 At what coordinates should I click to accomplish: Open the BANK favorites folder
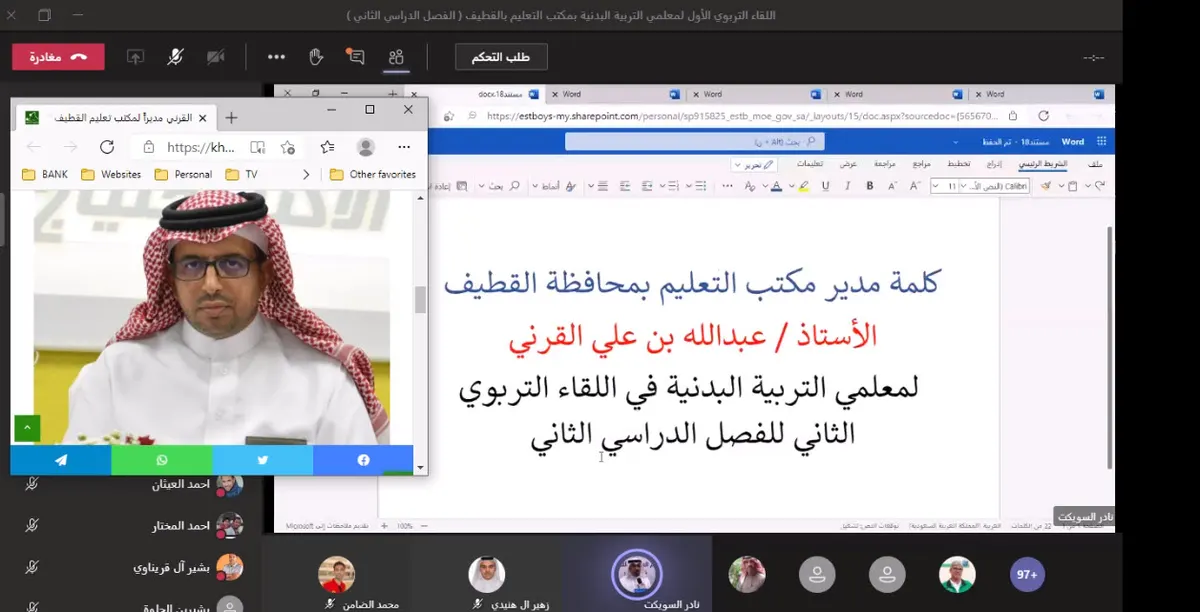coord(46,174)
